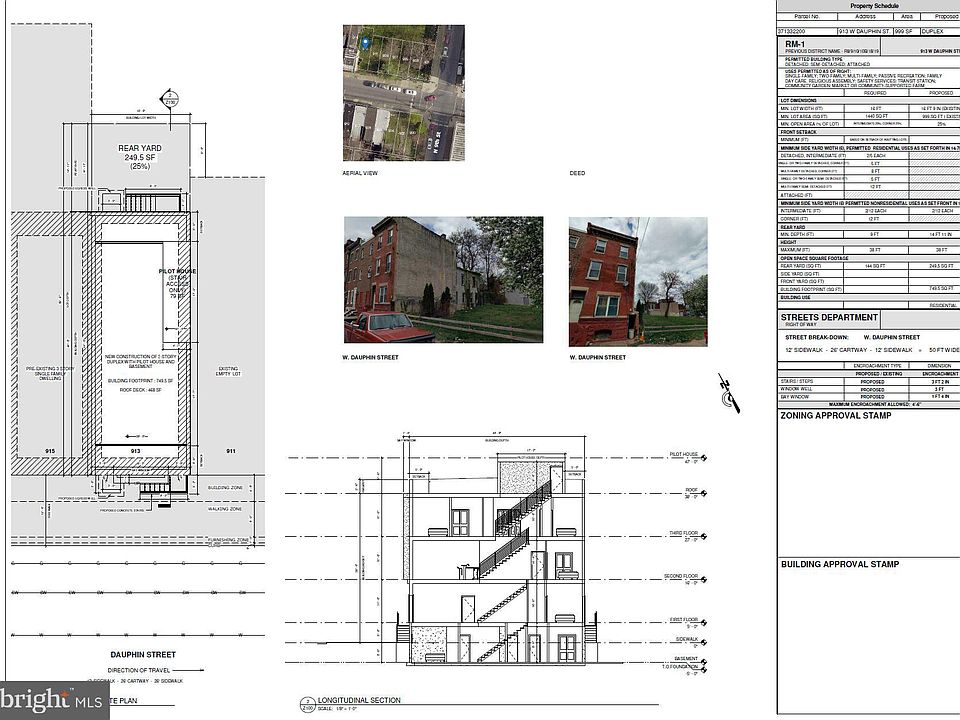The height and width of the screenshot is (720, 960).
Task: Click the '913 W DAUPHIN ST.' address cell
Action: point(864,31)
